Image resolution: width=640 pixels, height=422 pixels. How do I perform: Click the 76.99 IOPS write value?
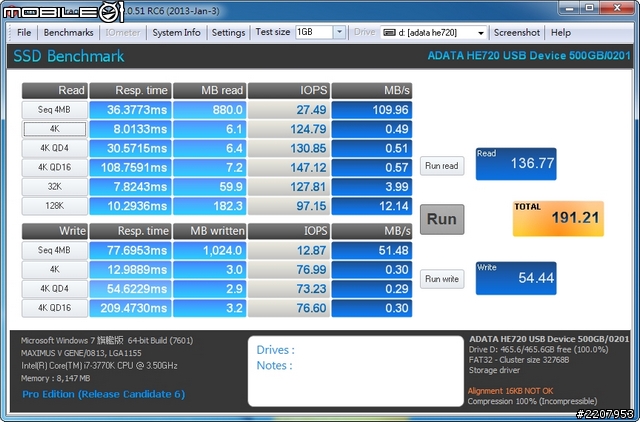pyautogui.click(x=289, y=269)
